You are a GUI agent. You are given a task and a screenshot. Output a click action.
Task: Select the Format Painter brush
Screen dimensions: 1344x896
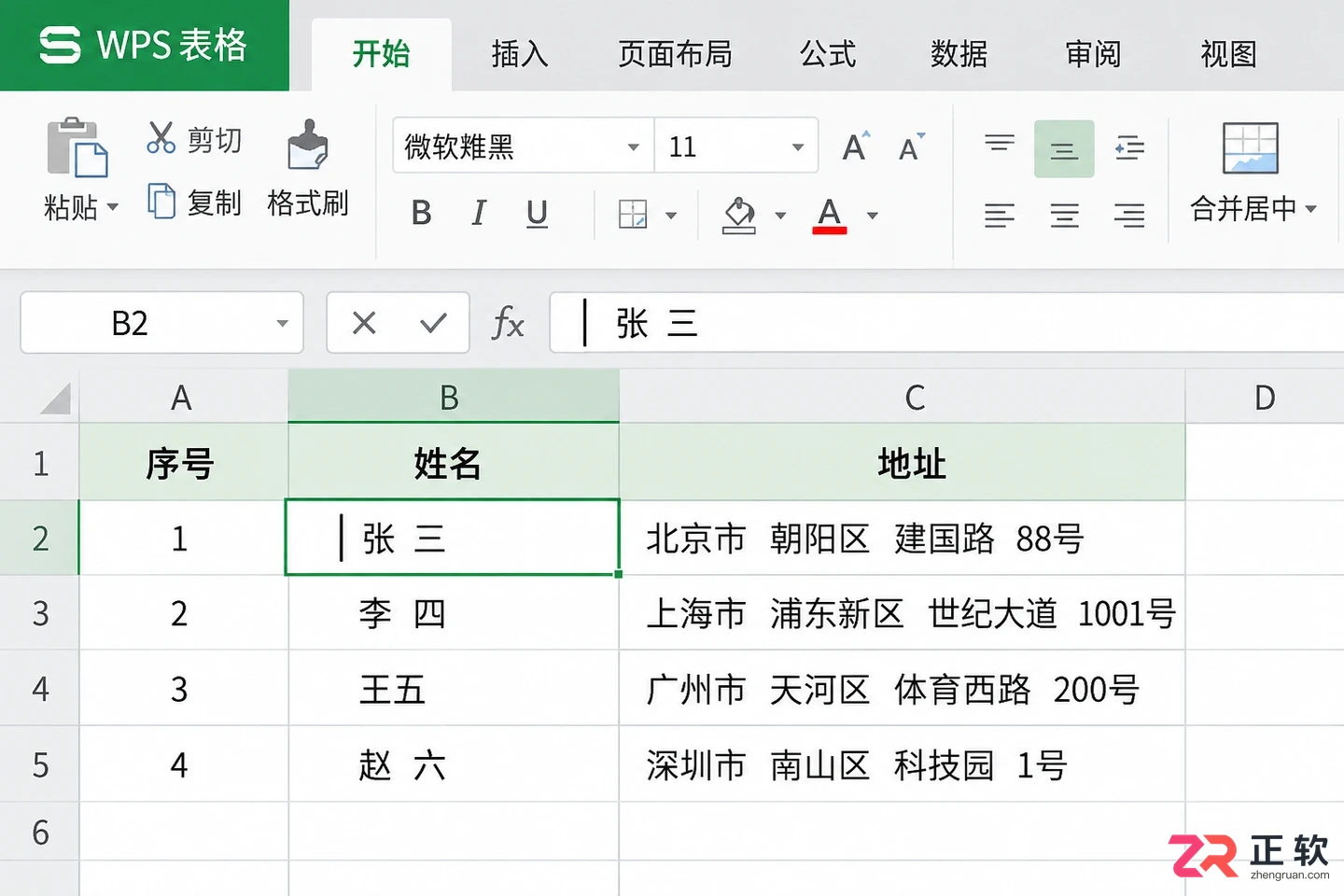point(307,145)
